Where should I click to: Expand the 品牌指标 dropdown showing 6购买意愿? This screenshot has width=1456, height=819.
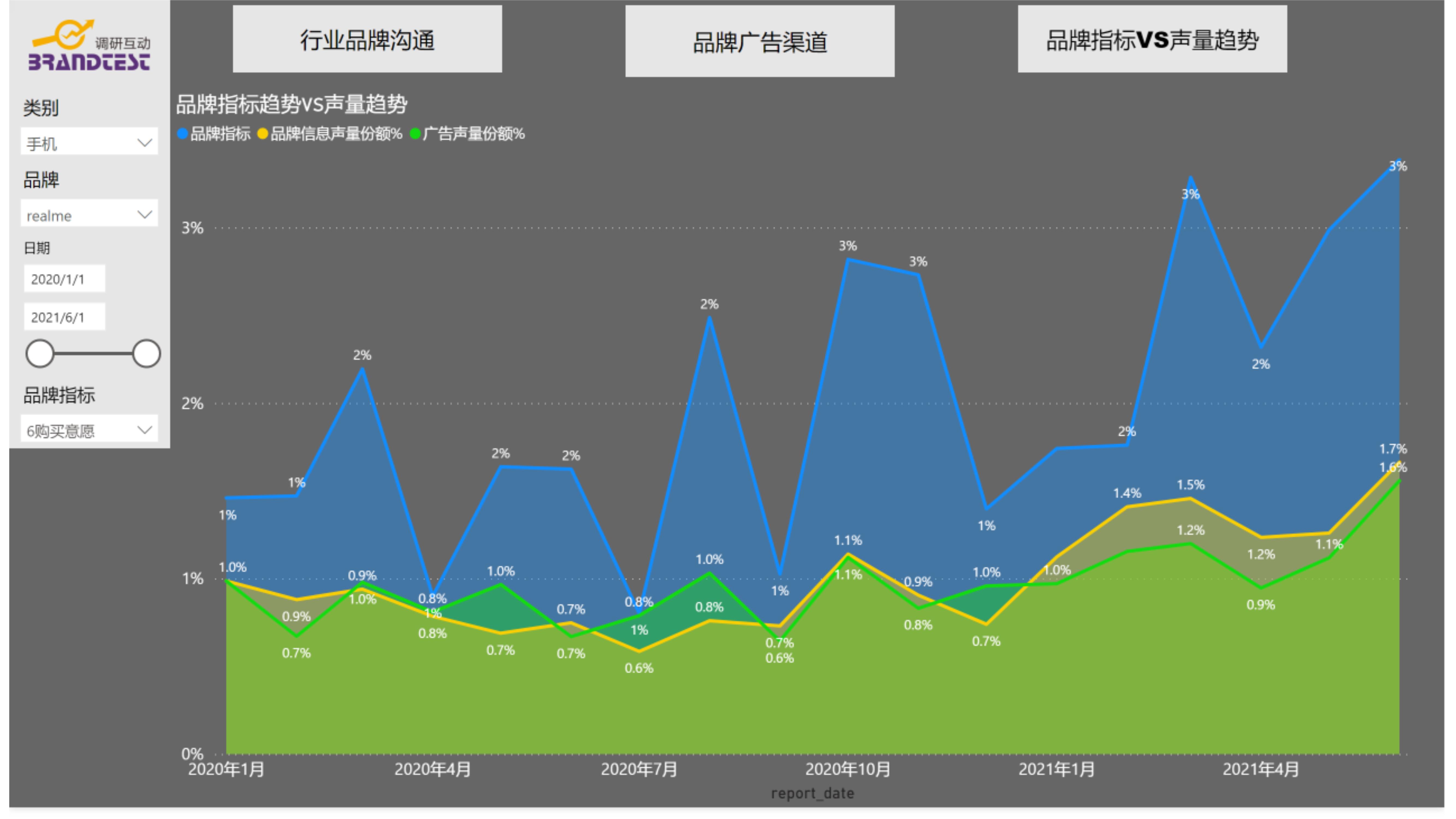click(x=89, y=429)
